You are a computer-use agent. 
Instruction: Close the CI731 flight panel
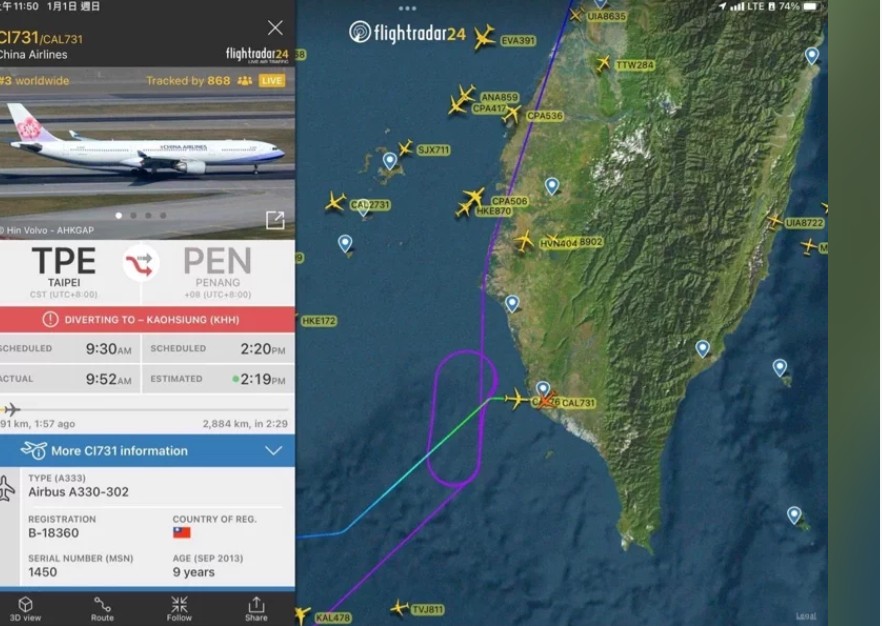coord(275,28)
